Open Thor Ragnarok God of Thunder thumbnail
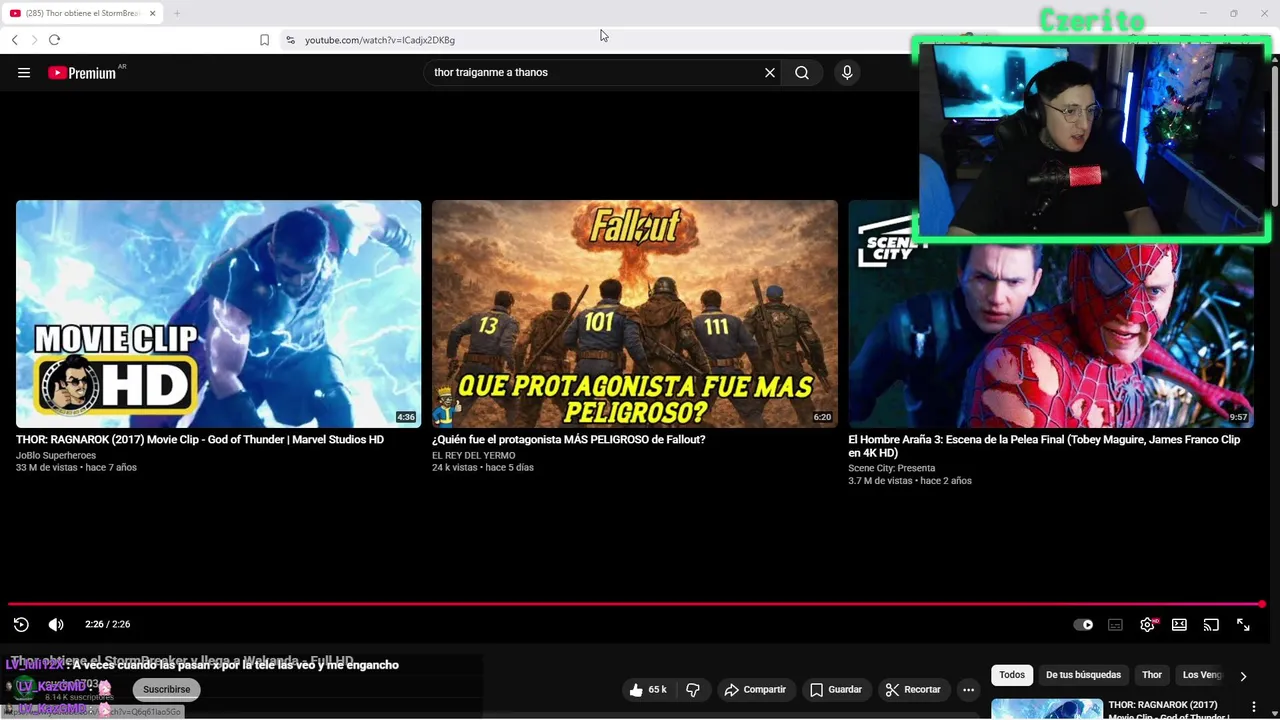This screenshot has width=1280, height=720. tap(218, 314)
